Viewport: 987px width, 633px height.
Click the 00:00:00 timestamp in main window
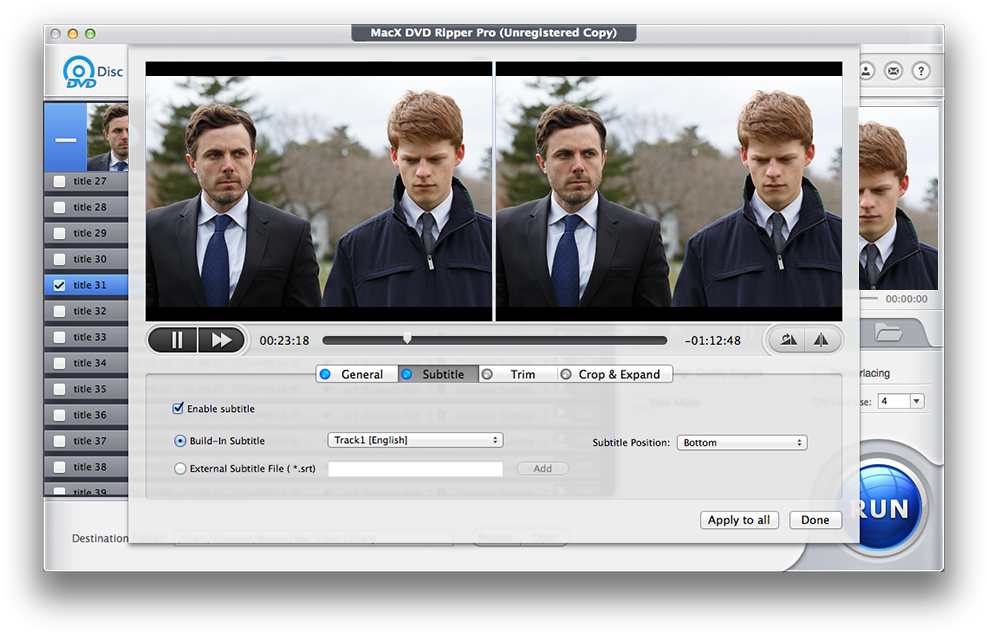(906, 299)
